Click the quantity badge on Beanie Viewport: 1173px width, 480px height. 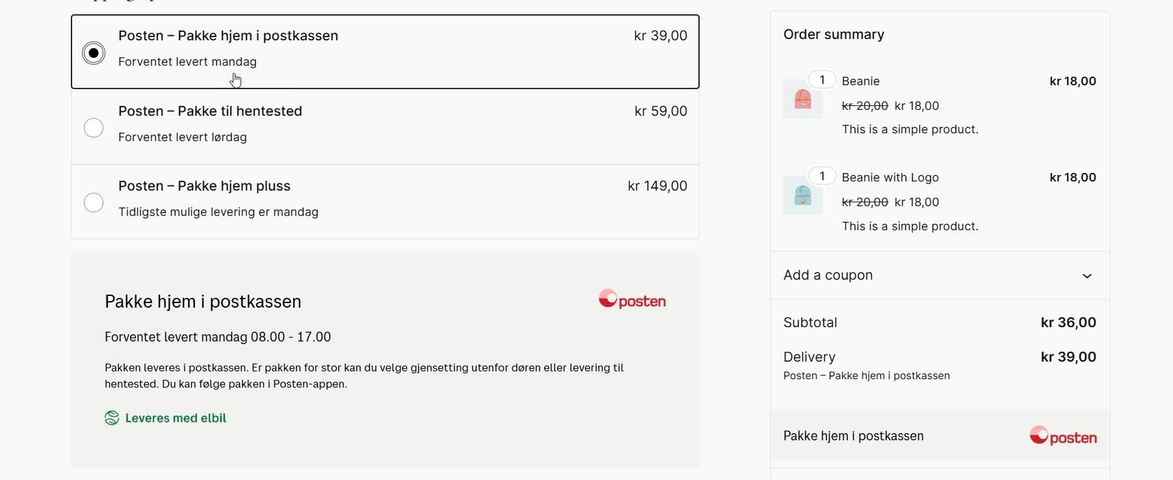pos(822,79)
